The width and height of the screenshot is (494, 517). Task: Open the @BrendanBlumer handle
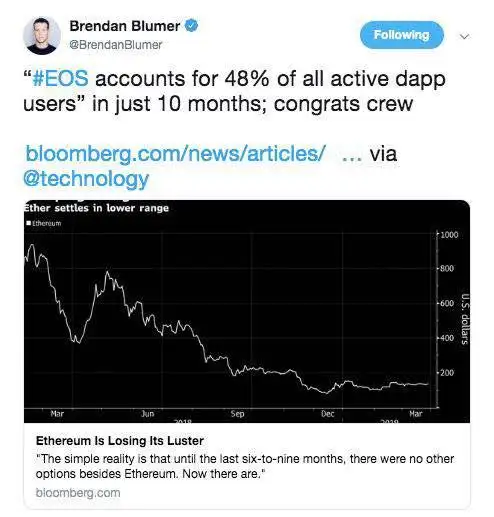point(115,45)
